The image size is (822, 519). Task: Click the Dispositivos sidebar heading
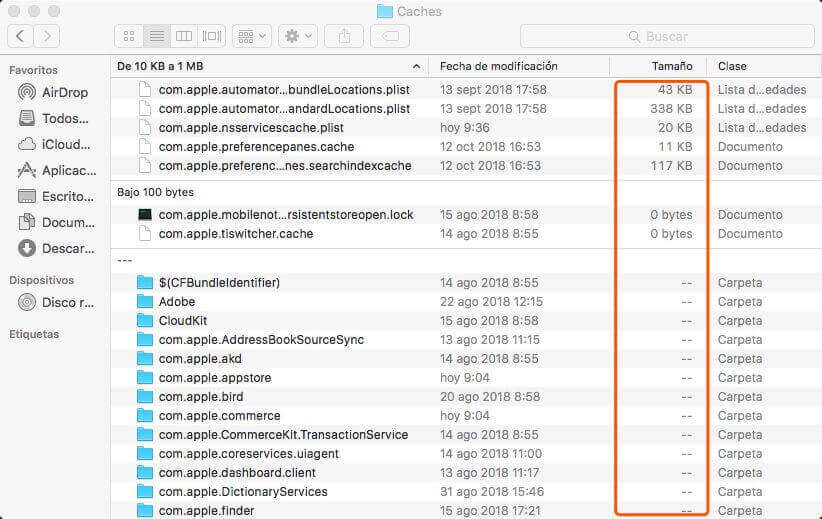41,280
